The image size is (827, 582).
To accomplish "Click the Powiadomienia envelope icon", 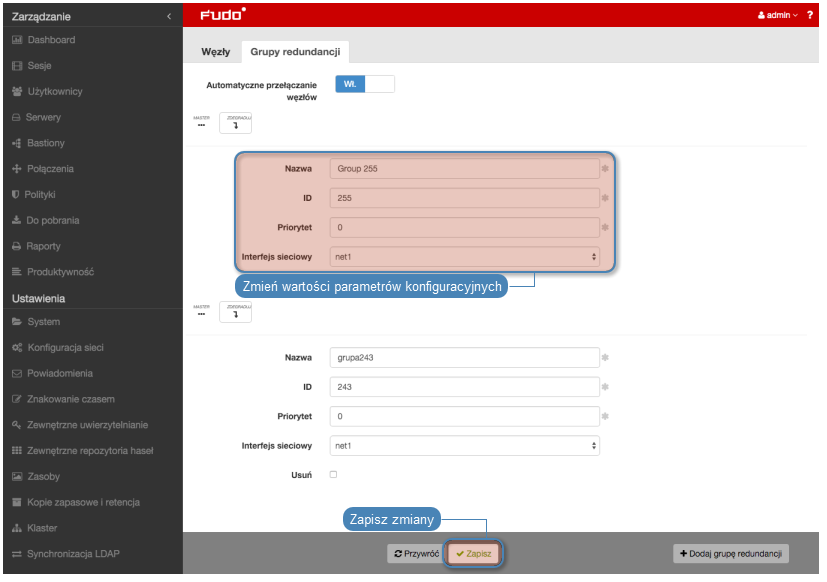I will click(x=17, y=374).
